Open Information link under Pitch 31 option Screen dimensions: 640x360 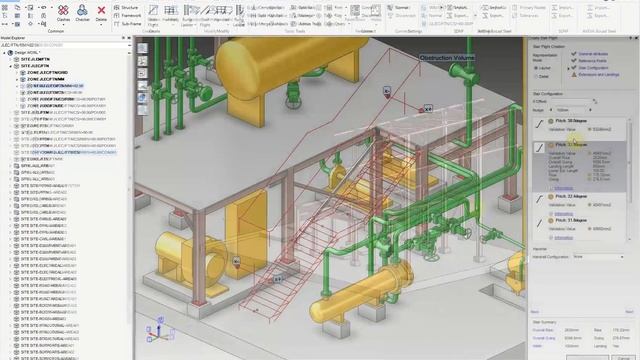(563, 238)
